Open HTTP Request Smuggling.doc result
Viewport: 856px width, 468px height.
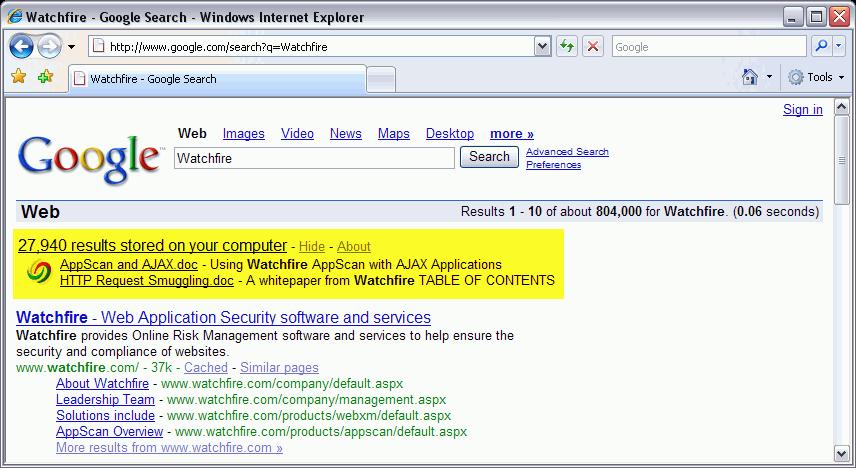pyautogui.click(x=147, y=281)
